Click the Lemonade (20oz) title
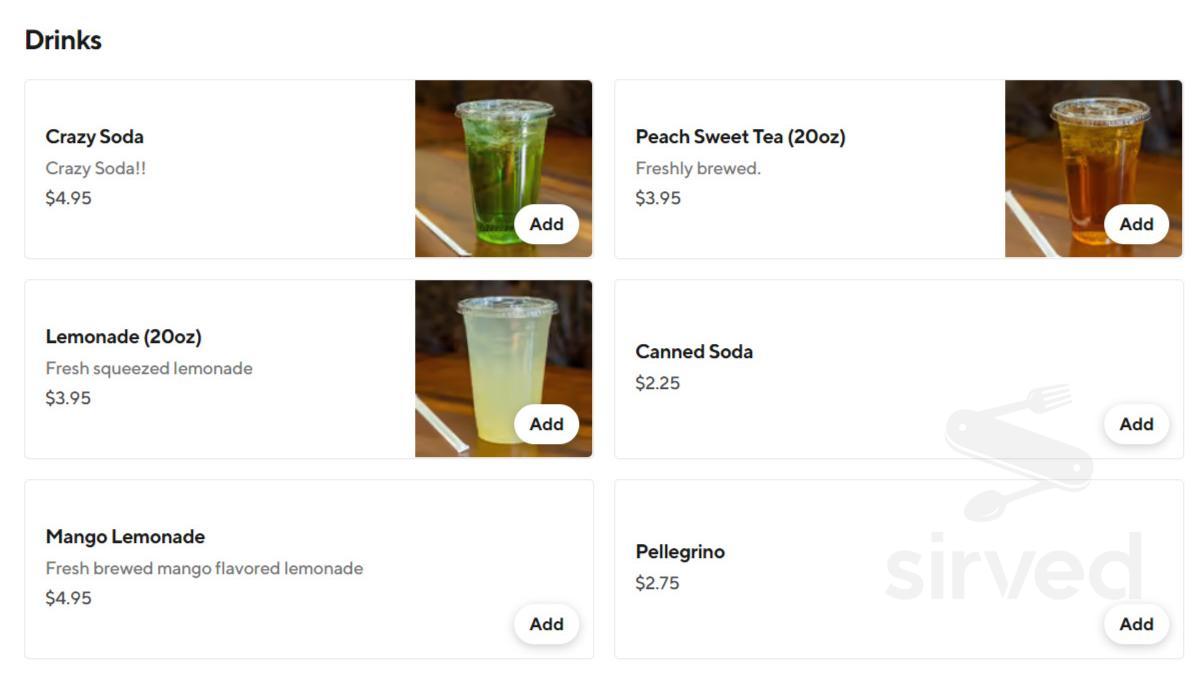The height and width of the screenshot is (674, 1198). (124, 337)
